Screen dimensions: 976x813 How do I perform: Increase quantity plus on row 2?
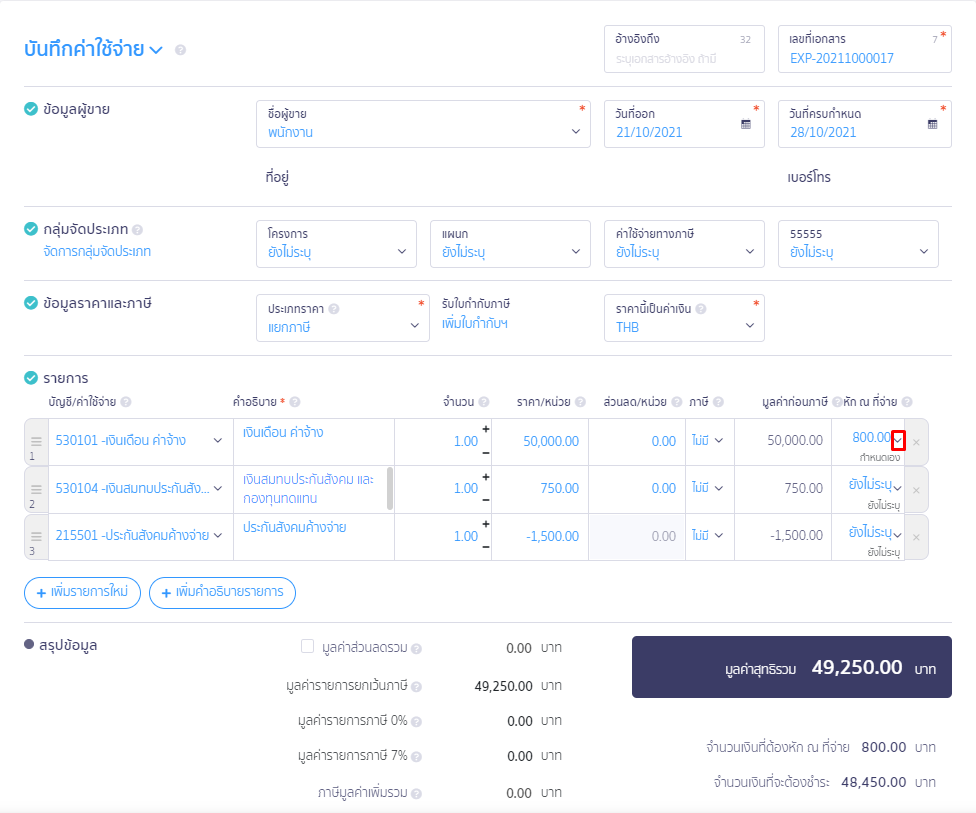[486, 477]
